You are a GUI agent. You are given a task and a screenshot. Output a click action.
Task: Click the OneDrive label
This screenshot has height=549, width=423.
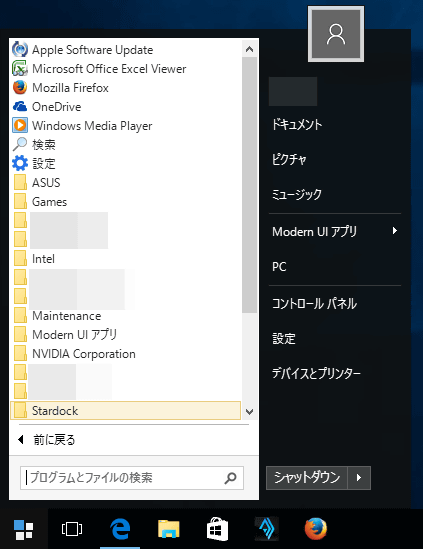click(x=56, y=106)
